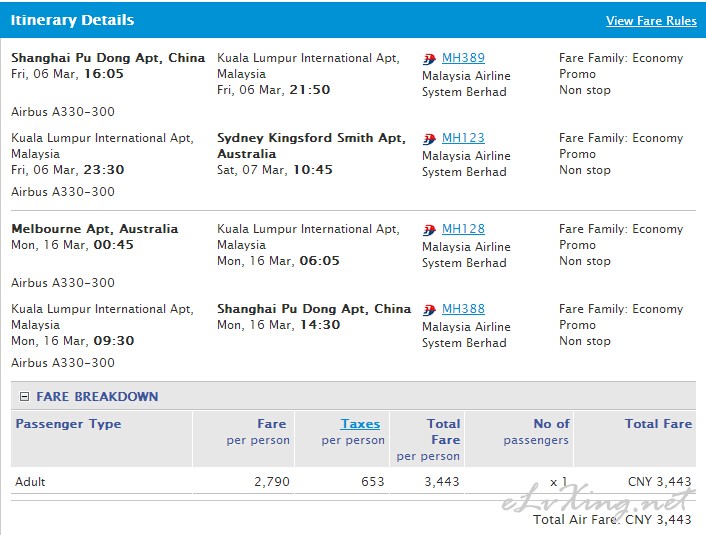The width and height of the screenshot is (706, 535).
Task: Click the Shanghai Pu Dong departure 16:05 time
Action: coord(104,73)
